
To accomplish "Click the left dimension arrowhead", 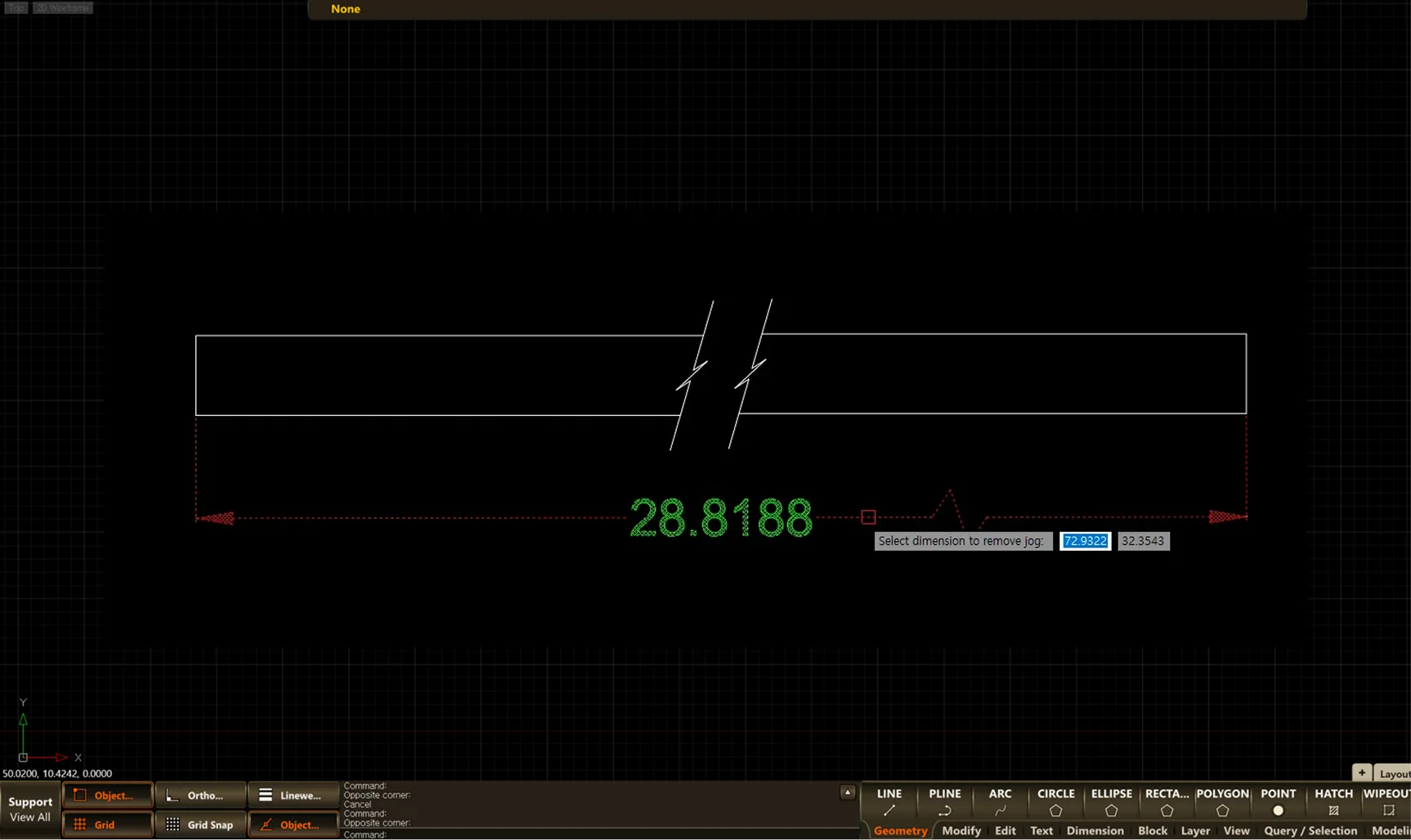I will point(217,518).
